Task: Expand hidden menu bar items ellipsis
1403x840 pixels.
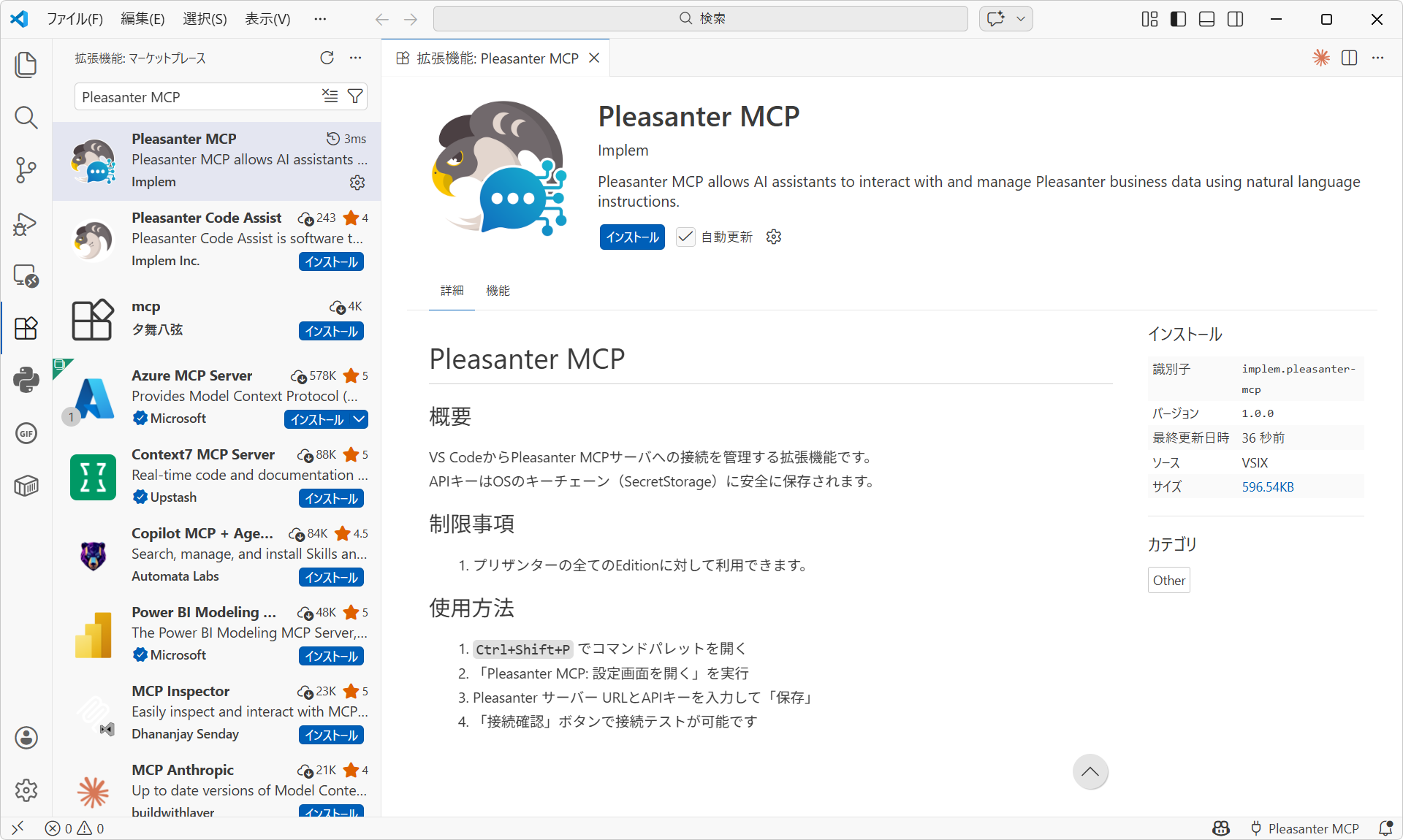Action: [x=320, y=19]
